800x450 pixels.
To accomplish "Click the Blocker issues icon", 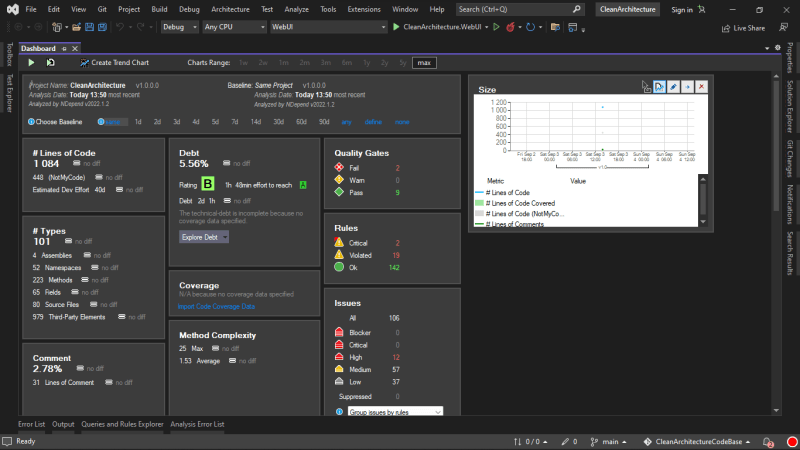I will click(339, 332).
